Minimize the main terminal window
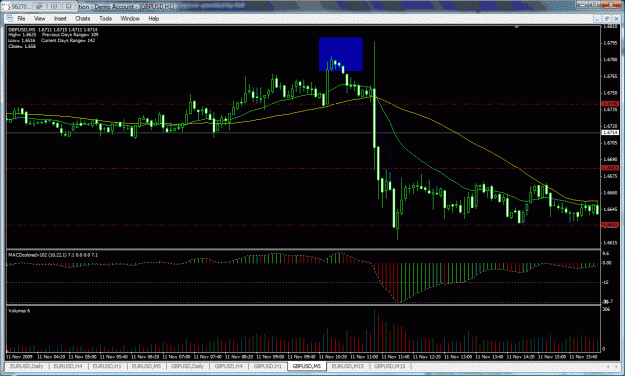625x376 pixels. 583,4
